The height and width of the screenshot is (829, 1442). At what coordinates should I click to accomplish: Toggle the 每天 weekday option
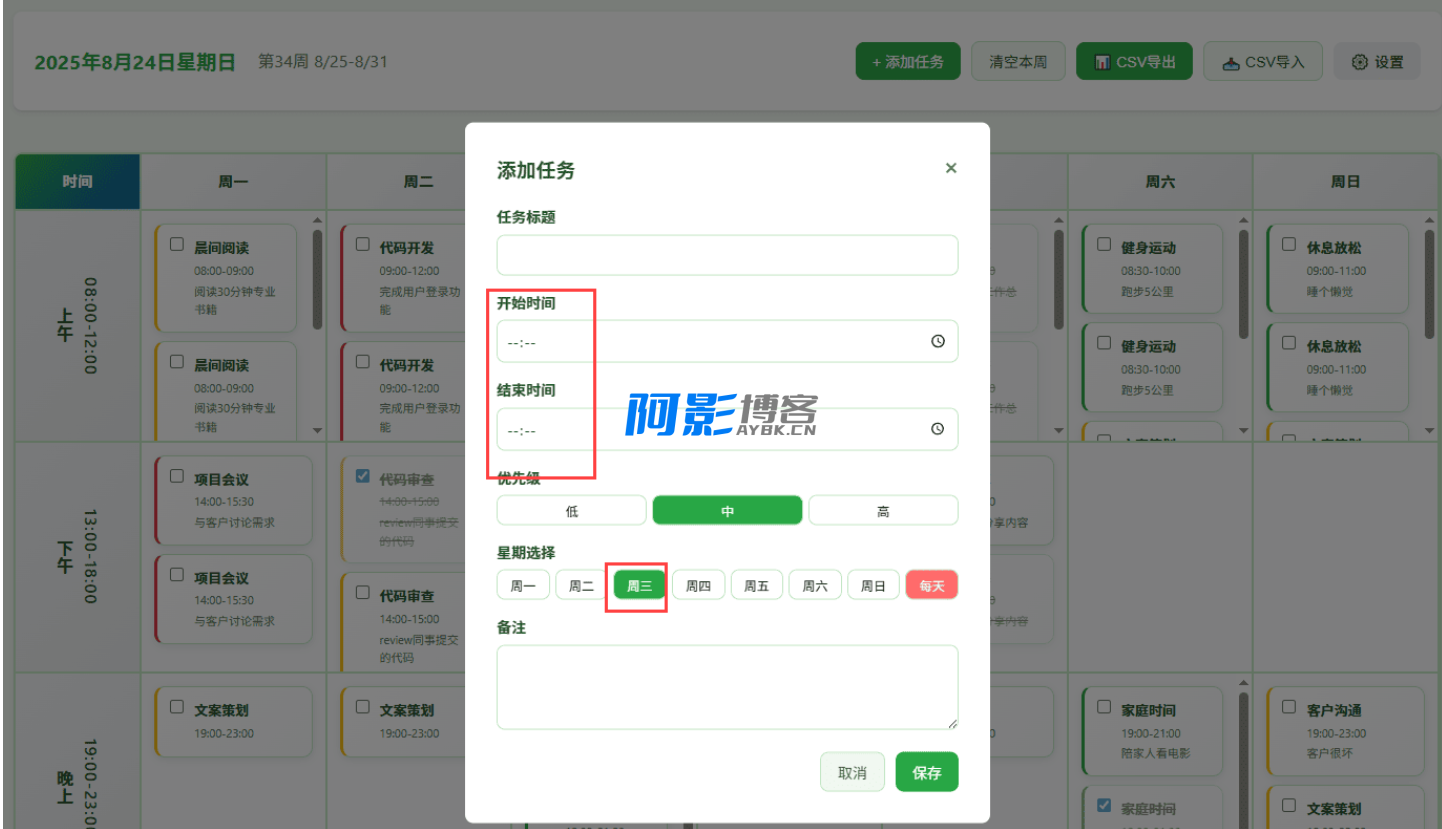[931, 586]
